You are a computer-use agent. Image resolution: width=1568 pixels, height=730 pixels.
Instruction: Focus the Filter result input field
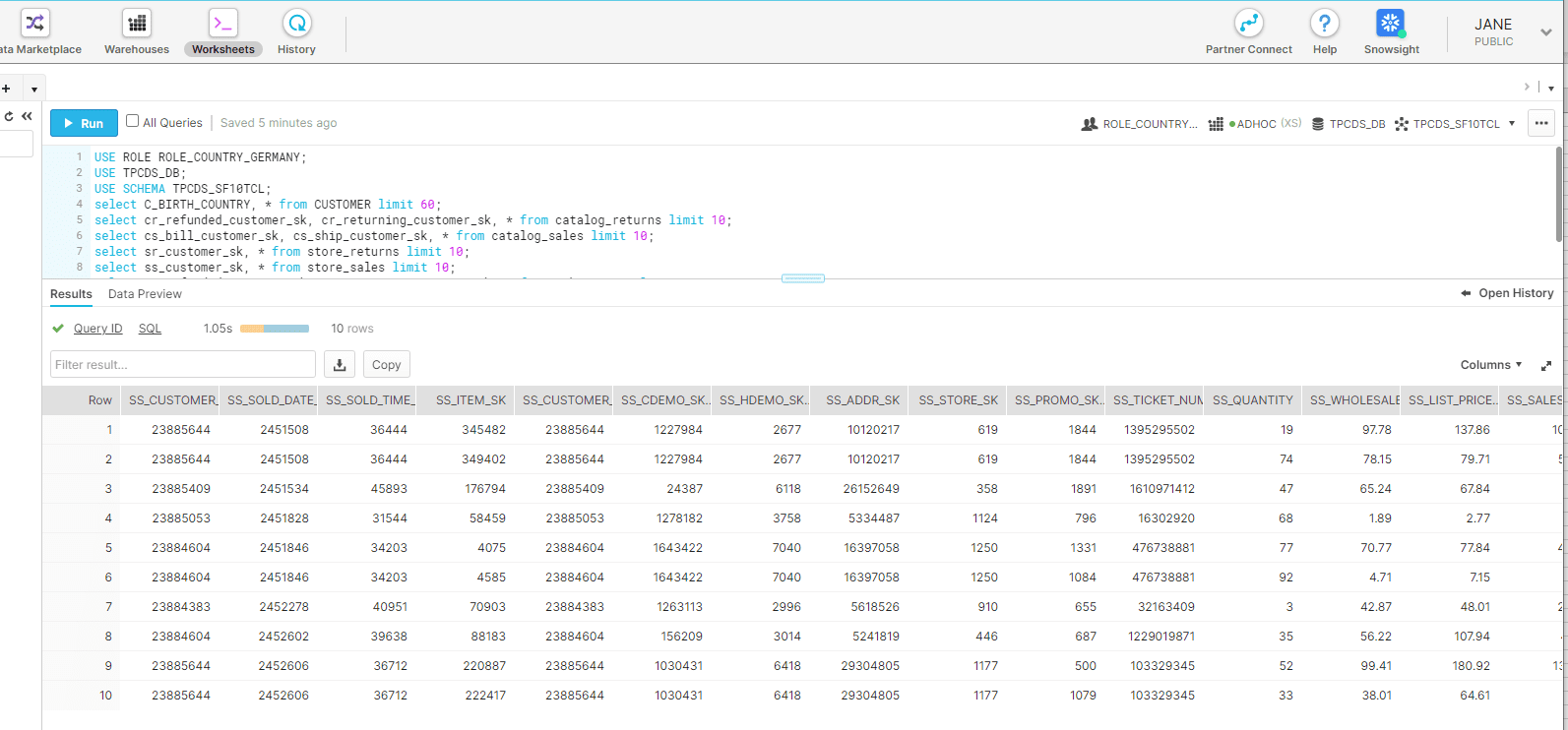183,364
